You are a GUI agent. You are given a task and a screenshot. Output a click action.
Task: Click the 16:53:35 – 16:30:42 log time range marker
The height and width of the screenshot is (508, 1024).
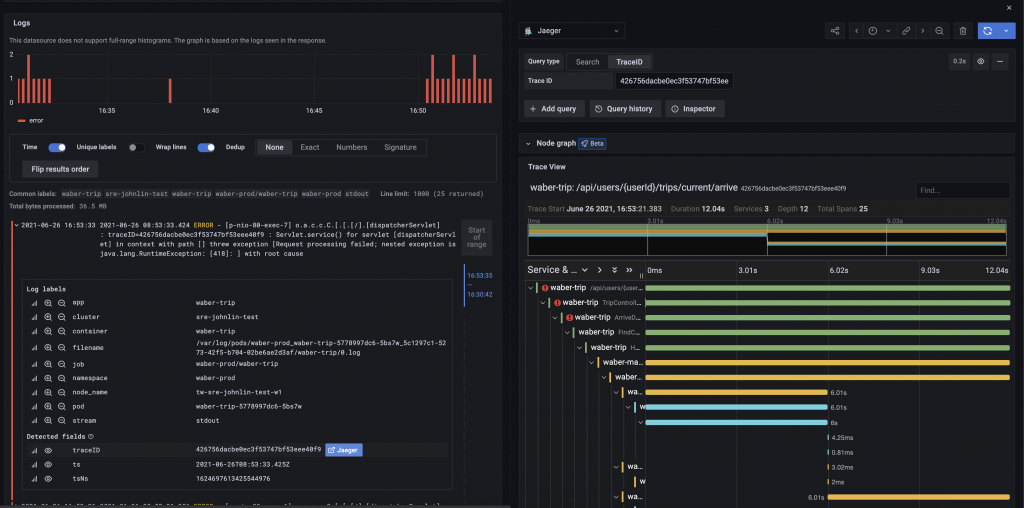479,285
